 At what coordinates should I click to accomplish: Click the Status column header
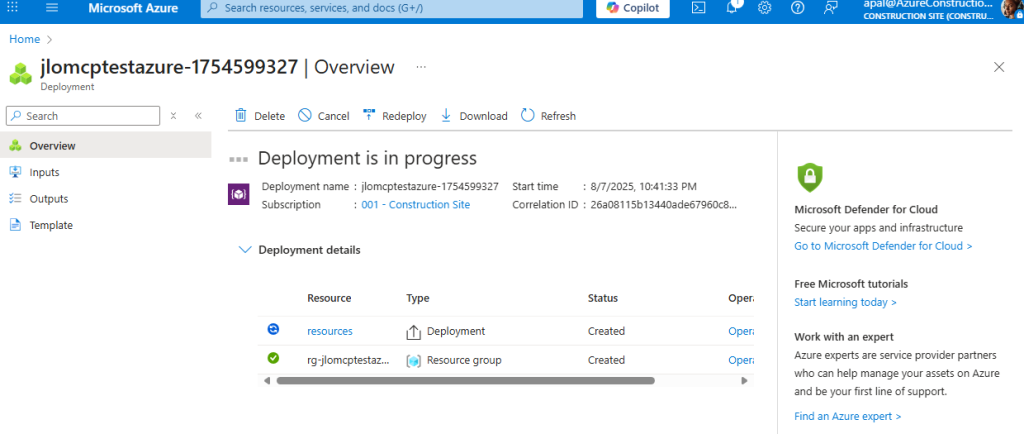tap(603, 298)
